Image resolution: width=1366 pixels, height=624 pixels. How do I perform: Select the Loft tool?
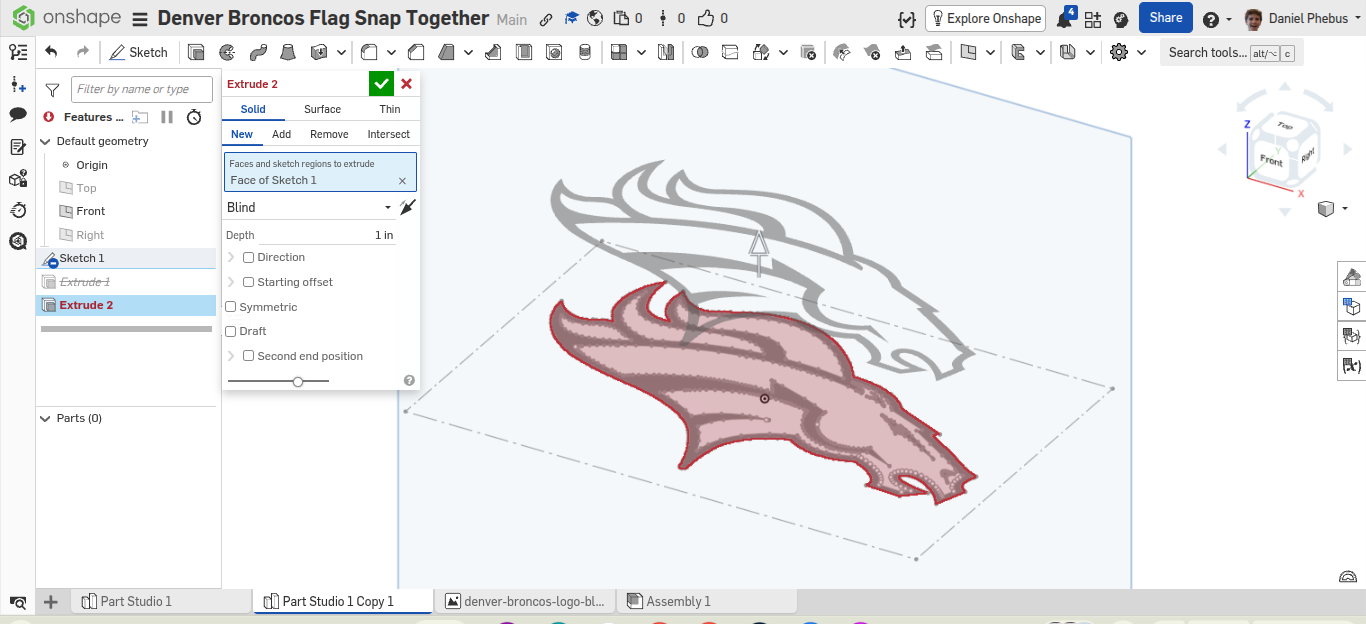288,52
